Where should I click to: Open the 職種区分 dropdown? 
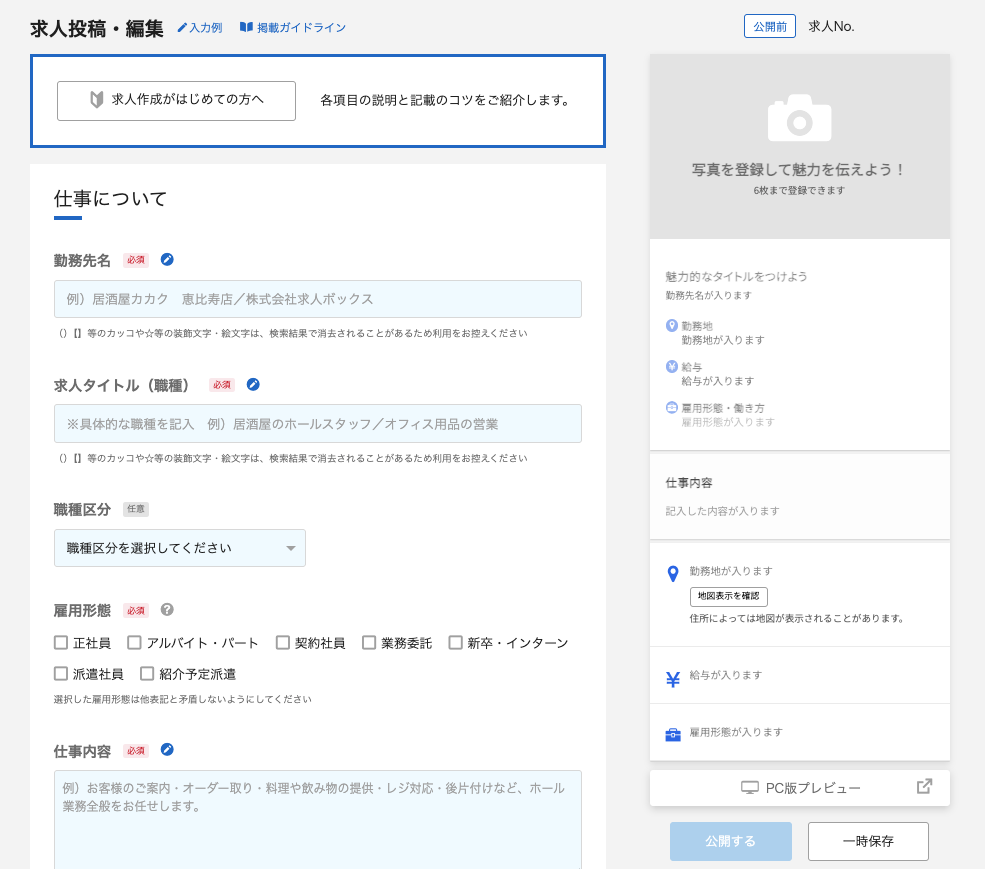180,548
